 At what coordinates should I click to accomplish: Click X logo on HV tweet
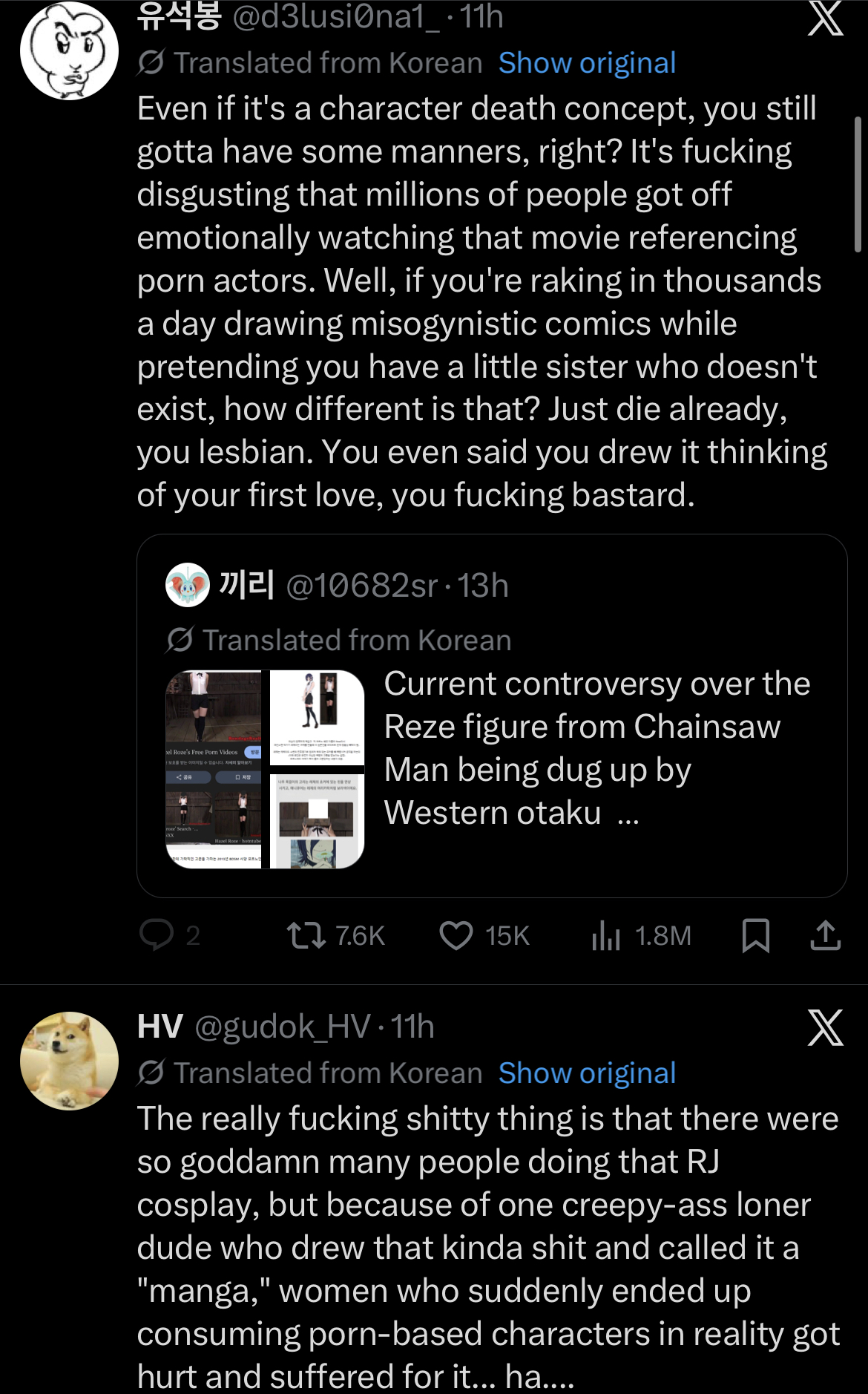point(825,1027)
